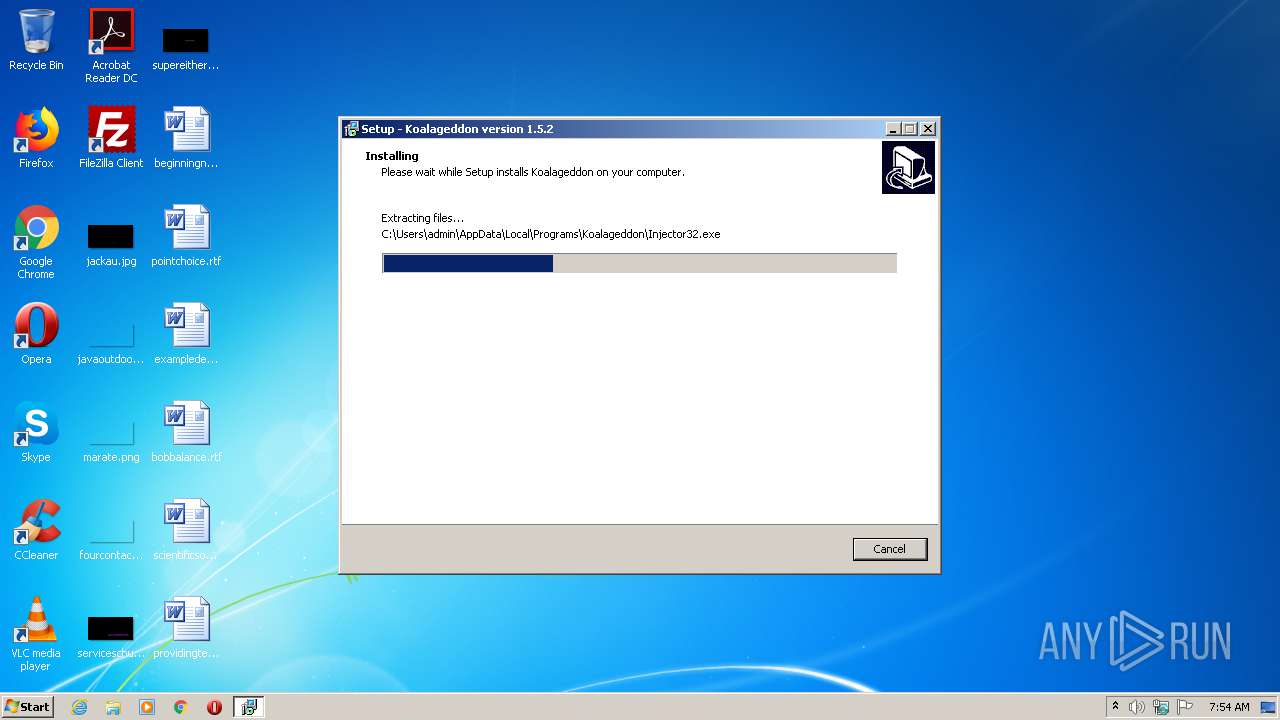Select the Google Chrome desktop shortcut
1280x720 pixels.
point(36,242)
